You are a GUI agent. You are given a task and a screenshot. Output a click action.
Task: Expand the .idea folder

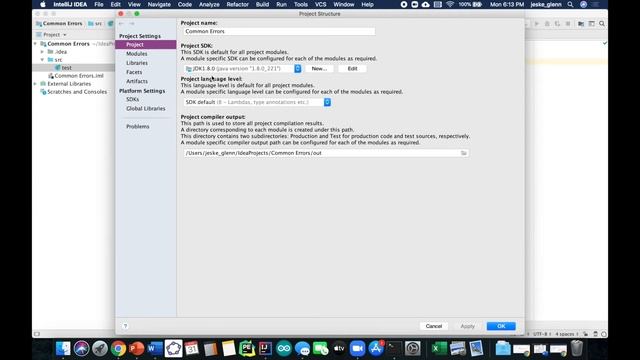(x=42, y=52)
